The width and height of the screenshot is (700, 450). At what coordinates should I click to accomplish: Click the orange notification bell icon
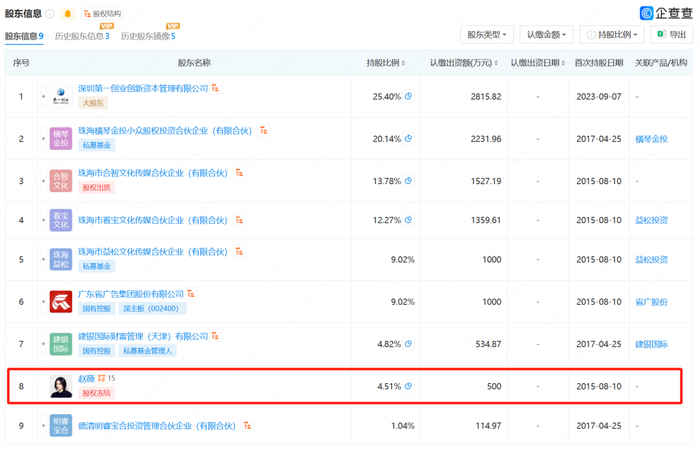67,13
